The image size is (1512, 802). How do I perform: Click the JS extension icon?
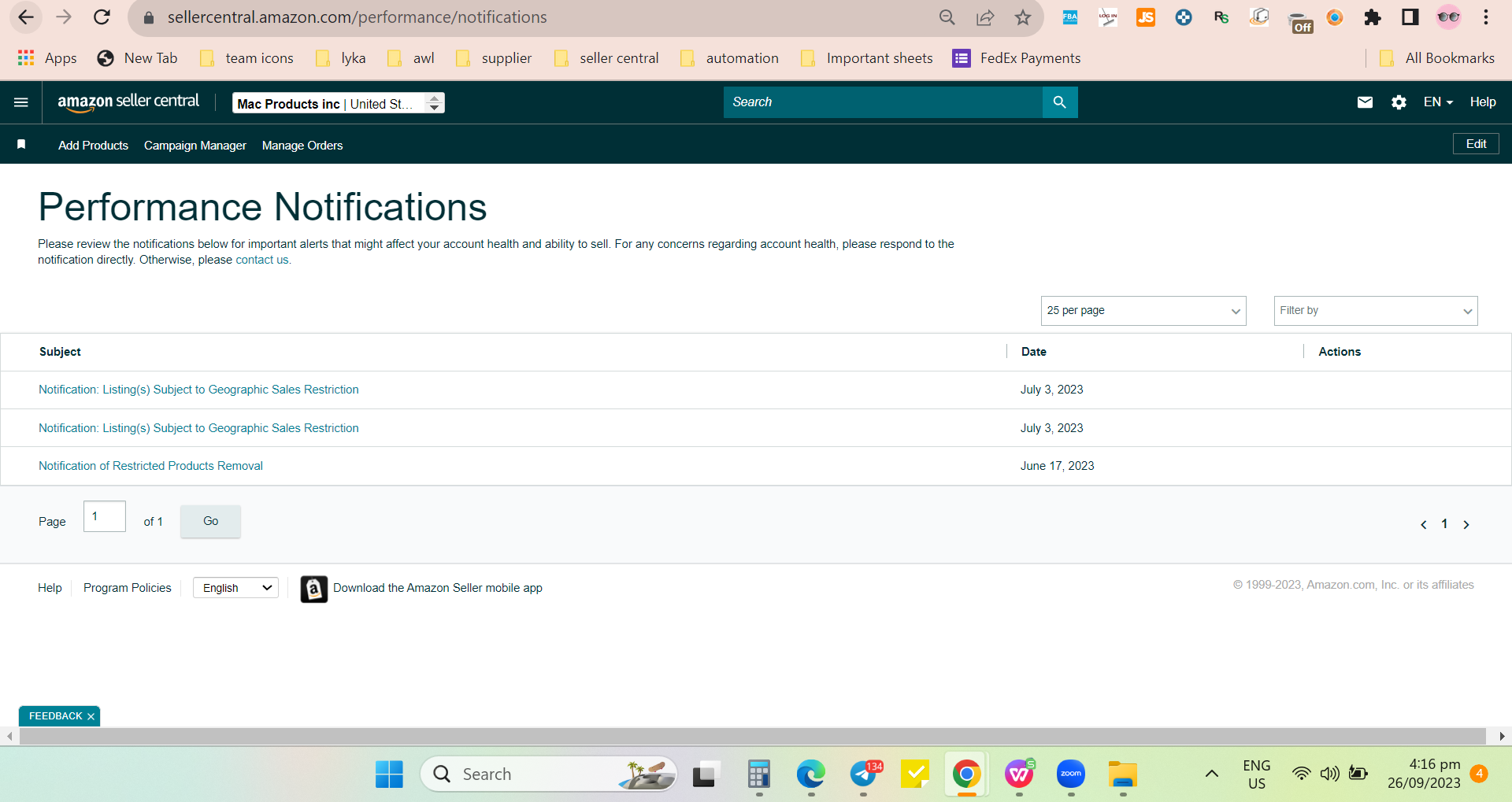coord(1145,17)
